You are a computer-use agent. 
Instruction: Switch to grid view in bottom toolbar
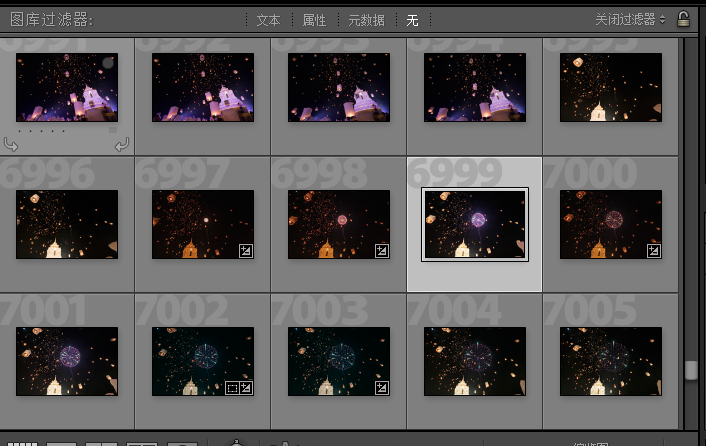[22, 442]
